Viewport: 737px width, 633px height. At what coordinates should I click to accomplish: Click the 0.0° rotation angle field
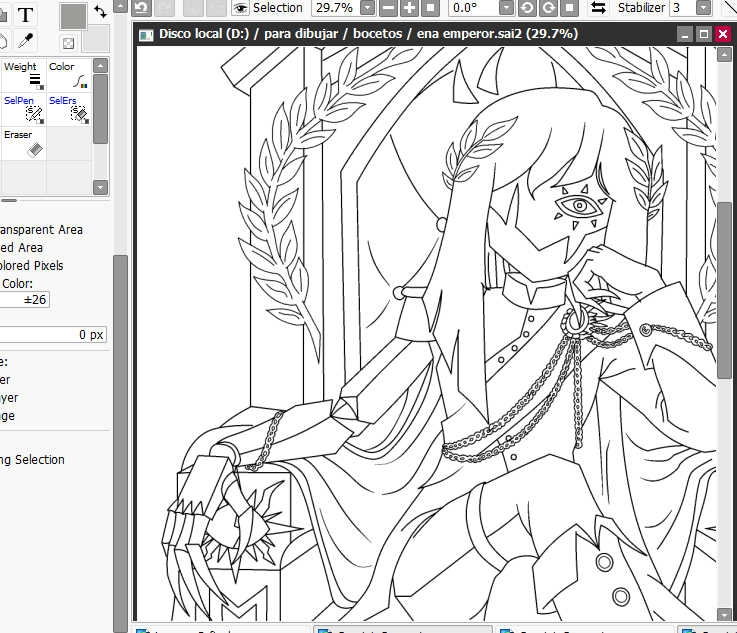point(473,8)
